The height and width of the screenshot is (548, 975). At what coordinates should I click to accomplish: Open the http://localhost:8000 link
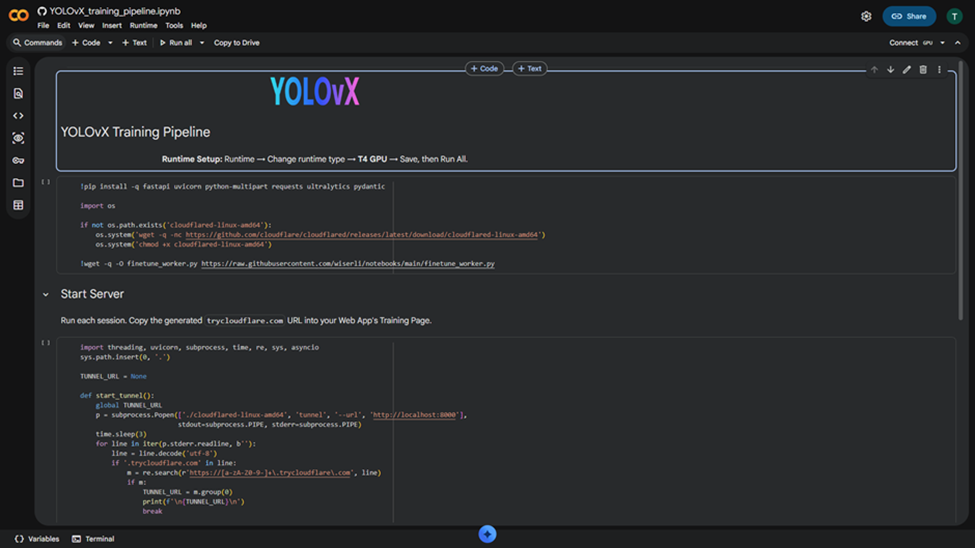(414, 415)
